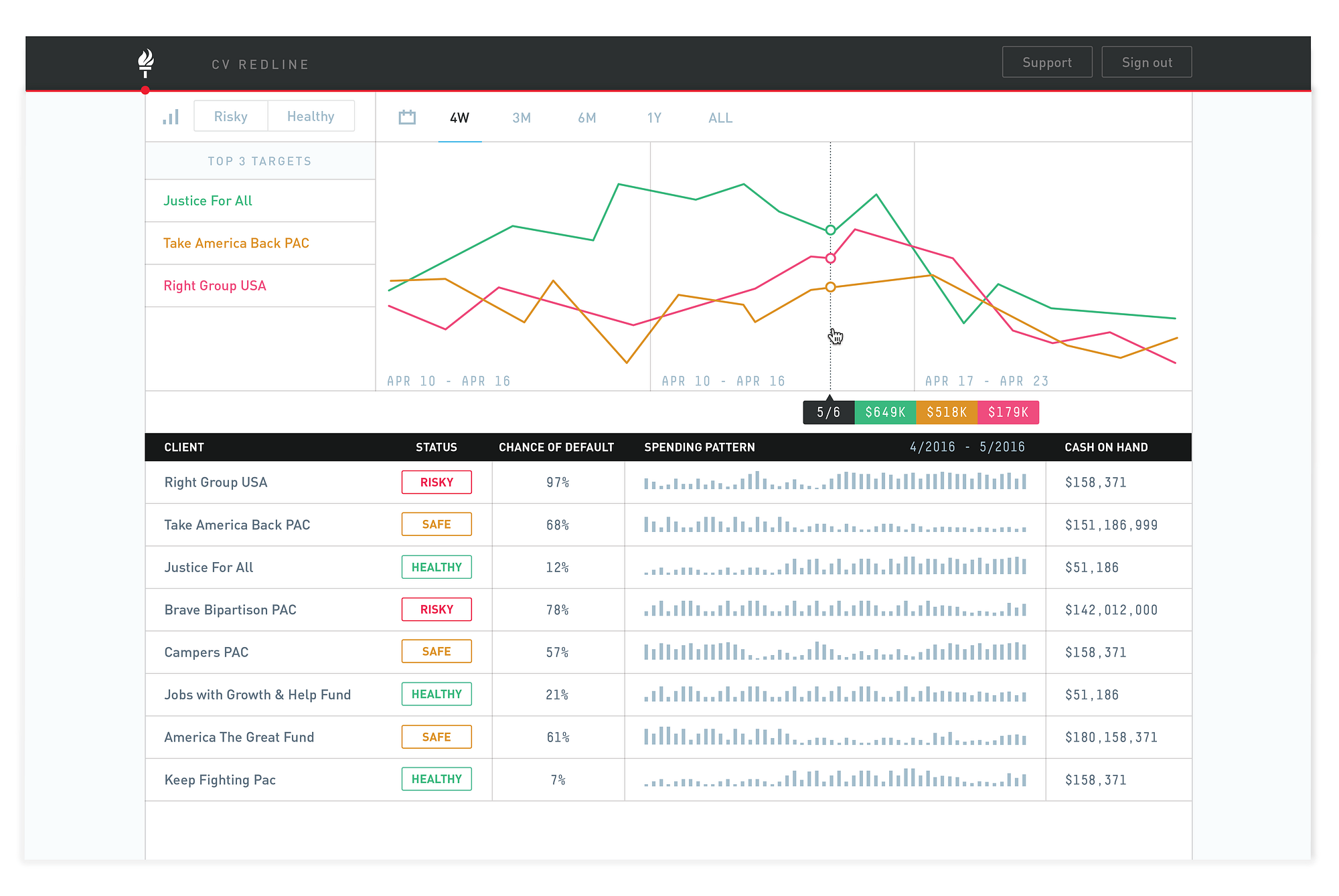Open the calendar date picker icon
This screenshot has width=1339, height=896.
tap(407, 118)
